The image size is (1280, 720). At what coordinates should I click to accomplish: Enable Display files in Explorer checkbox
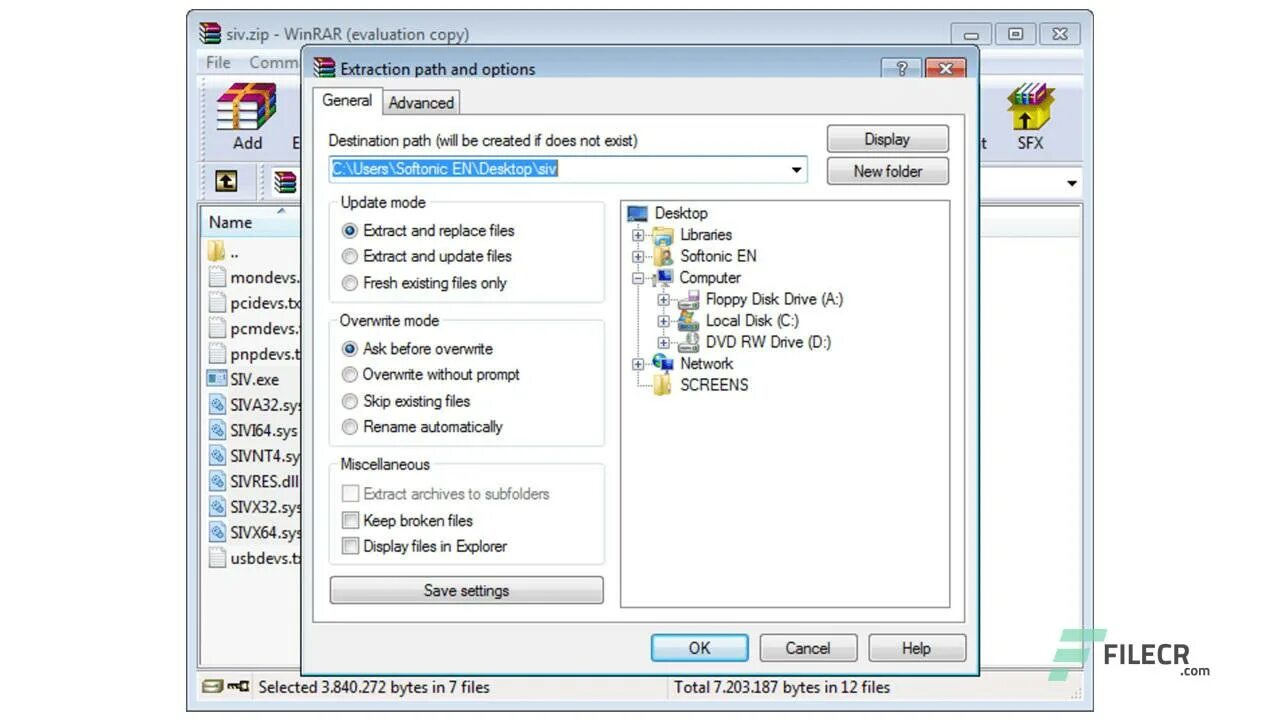350,546
